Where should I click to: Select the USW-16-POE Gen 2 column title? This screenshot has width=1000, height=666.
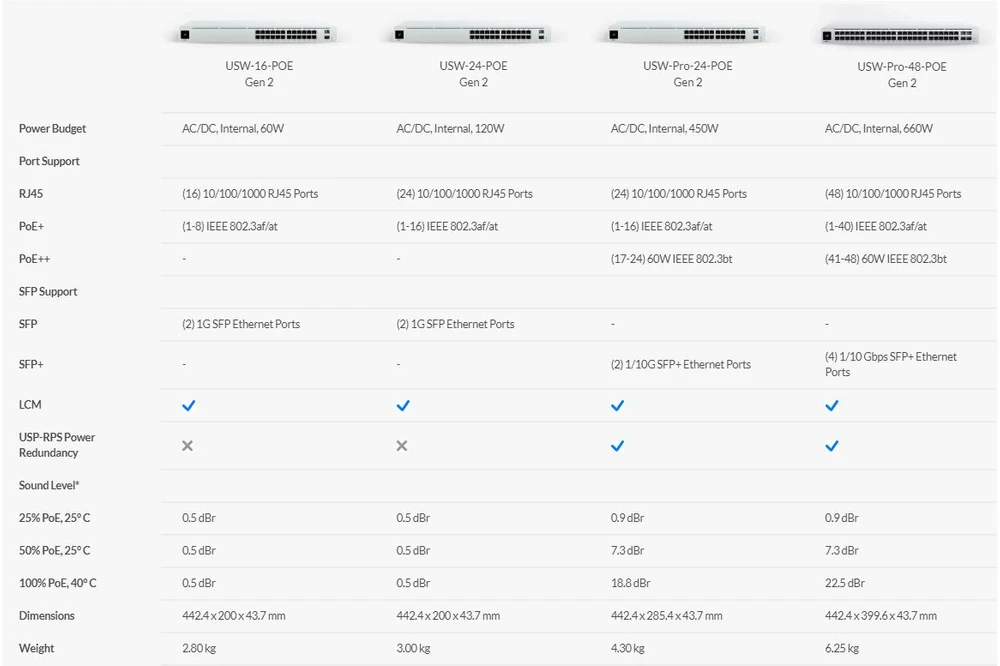258,74
